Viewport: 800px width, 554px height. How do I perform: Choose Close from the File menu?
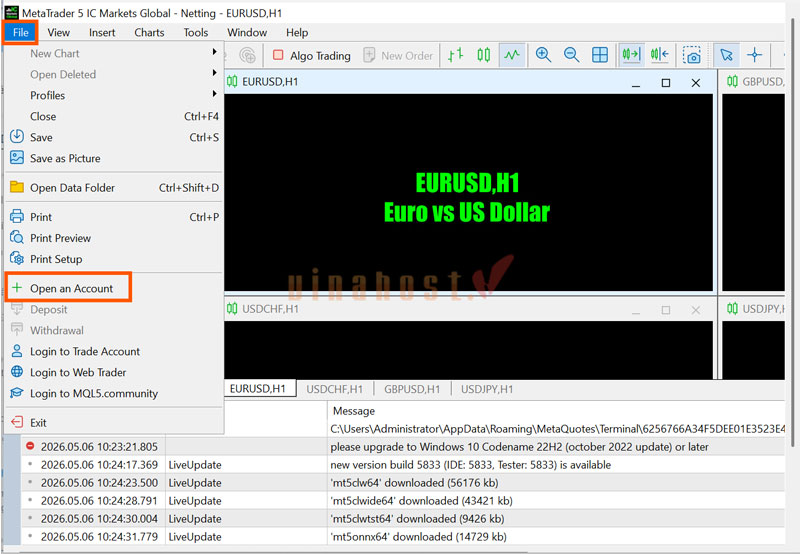(x=114, y=116)
